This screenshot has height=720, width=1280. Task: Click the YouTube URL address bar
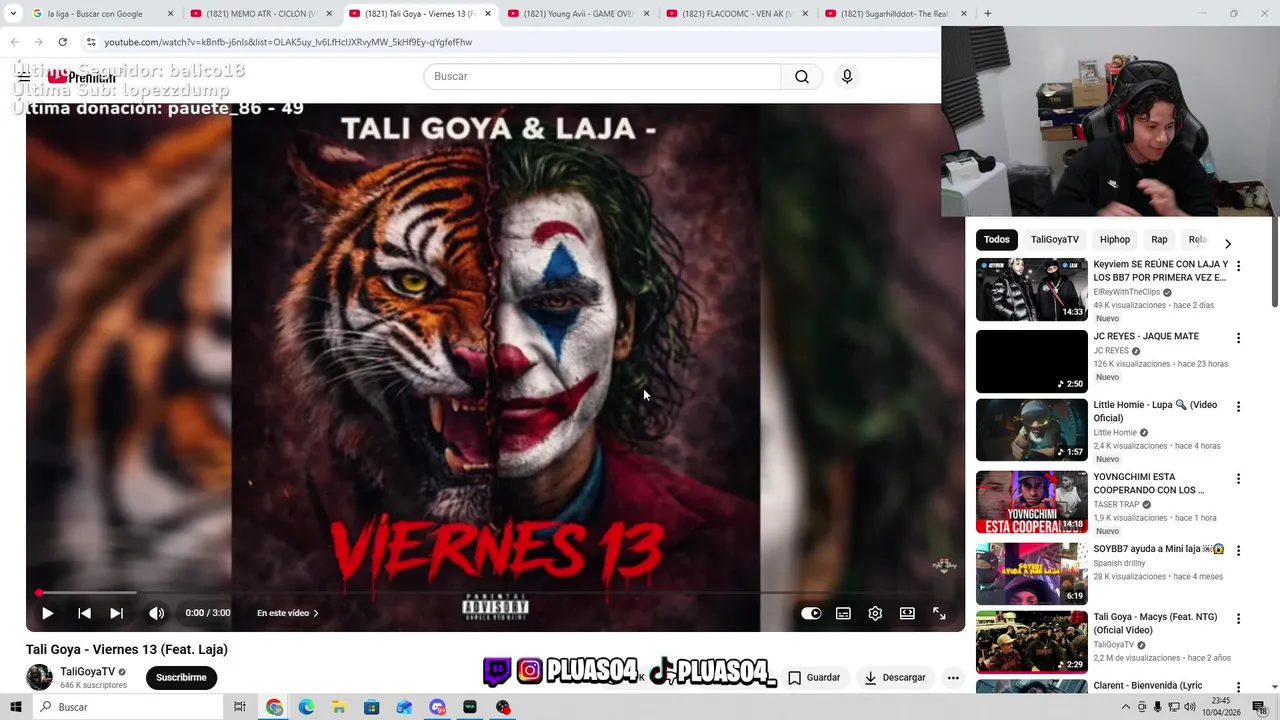(288, 42)
